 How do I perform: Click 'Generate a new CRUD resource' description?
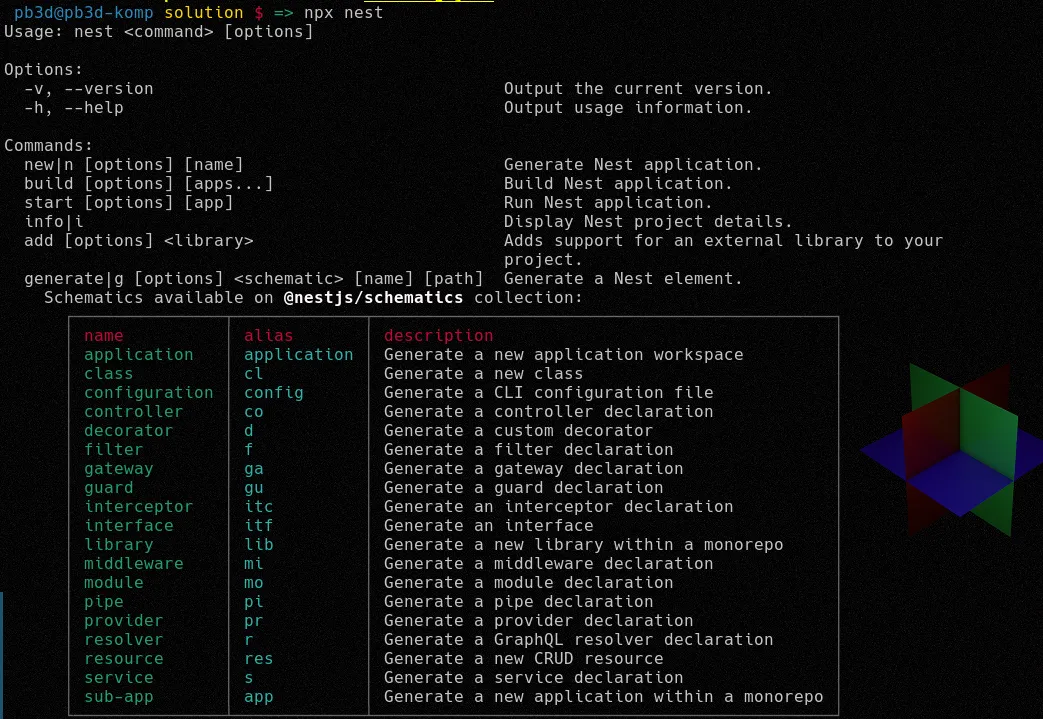pyautogui.click(x=524, y=658)
